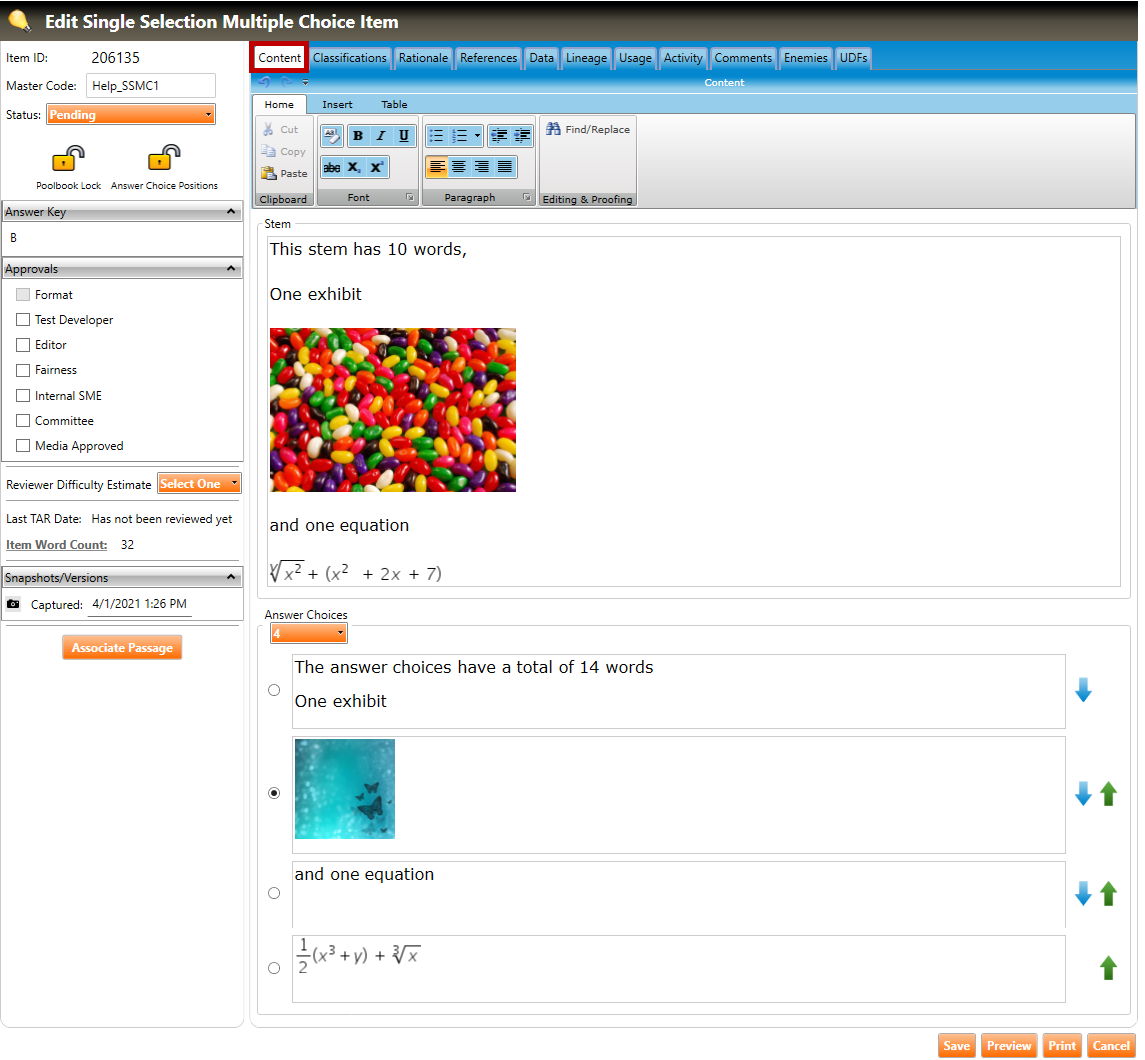Unlock the Poolbook Lock padlock
Screen dimensions: 1145x1060
click(68, 159)
